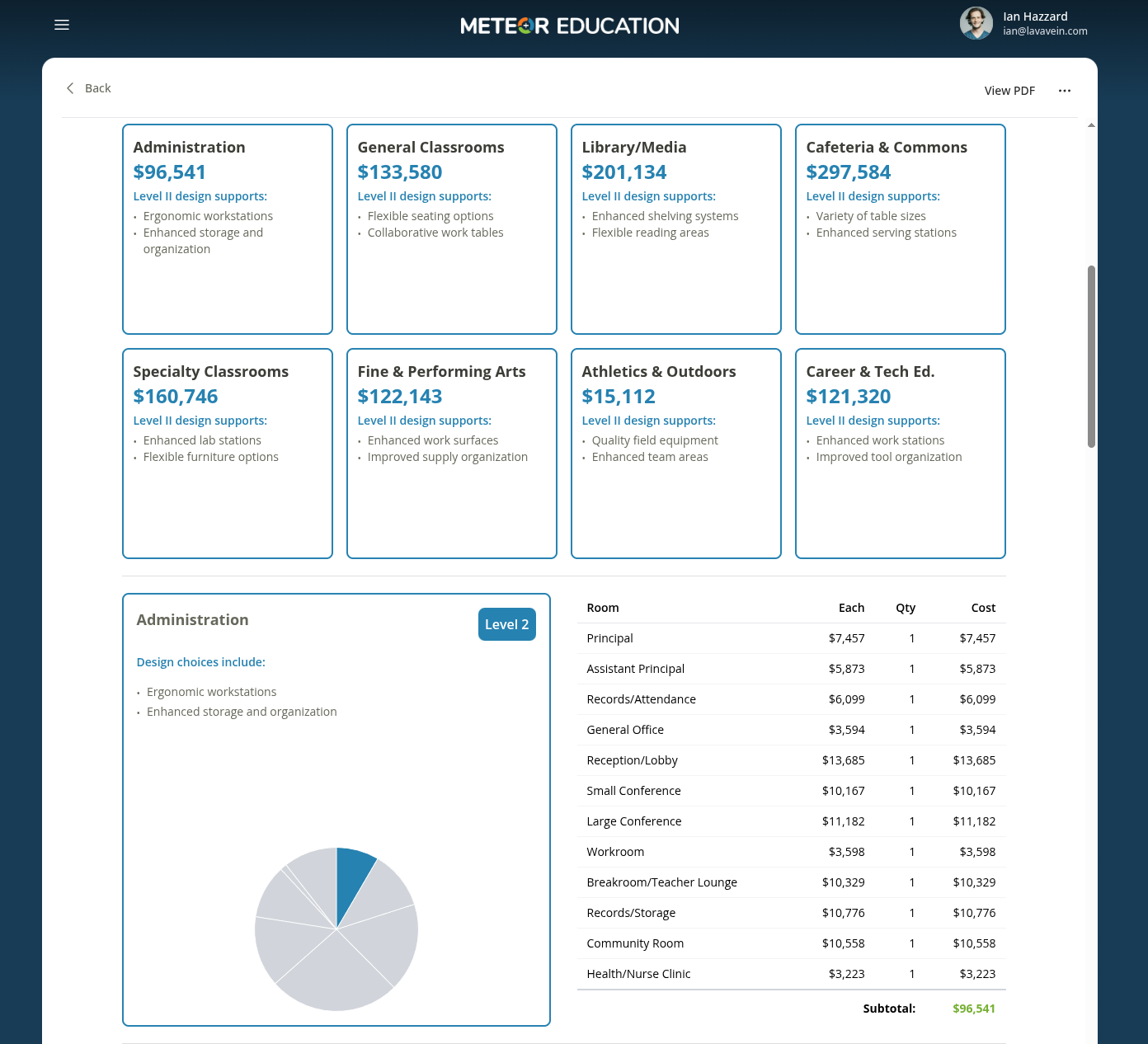This screenshot has width=1148, height=1044.
Task: Open Ian Hazzard's profile avatar
Action: pyautogui.click(x=976, y=23)
